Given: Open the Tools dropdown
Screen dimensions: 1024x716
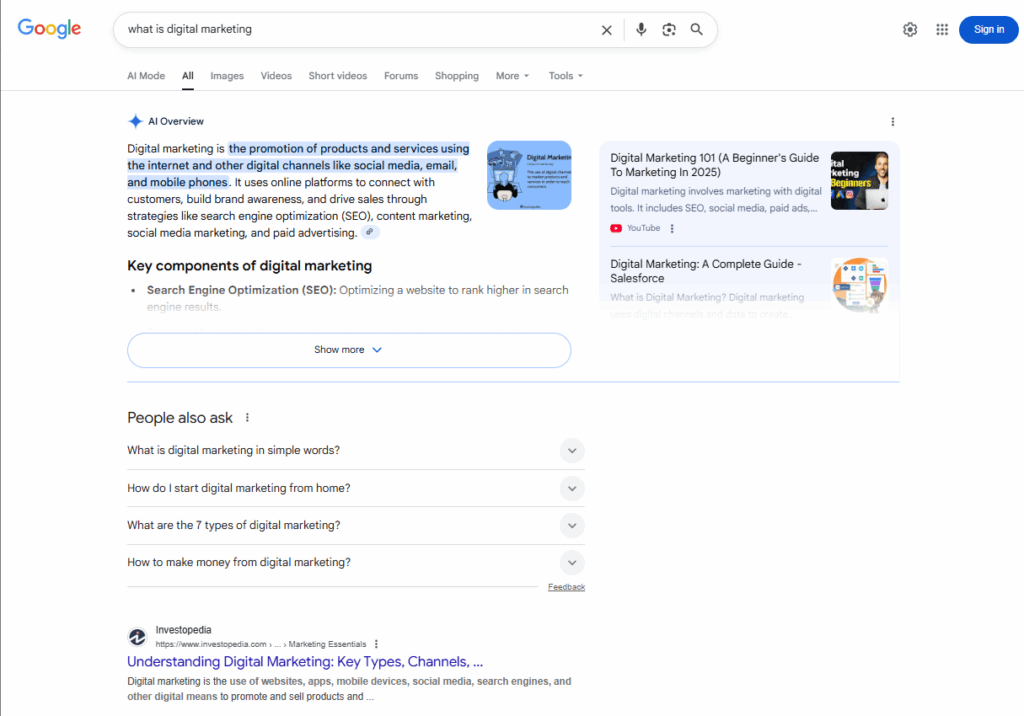Looking at the screenshot, I should [565, 75].
